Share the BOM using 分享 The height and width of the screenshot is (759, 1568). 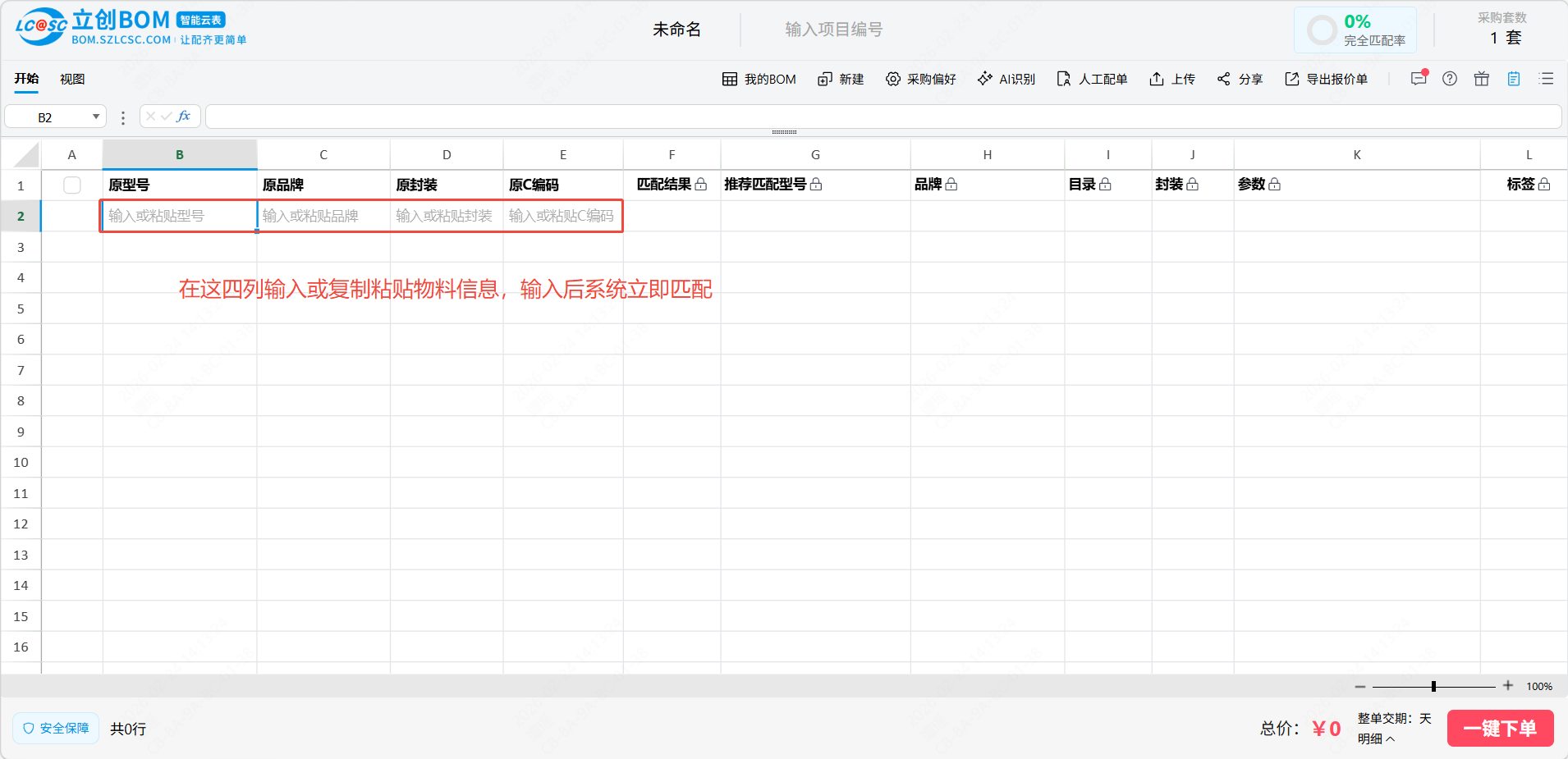1240,79
